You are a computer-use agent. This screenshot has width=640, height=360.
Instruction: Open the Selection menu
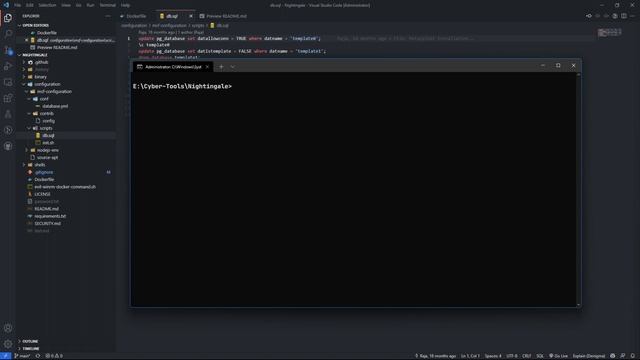47,5
